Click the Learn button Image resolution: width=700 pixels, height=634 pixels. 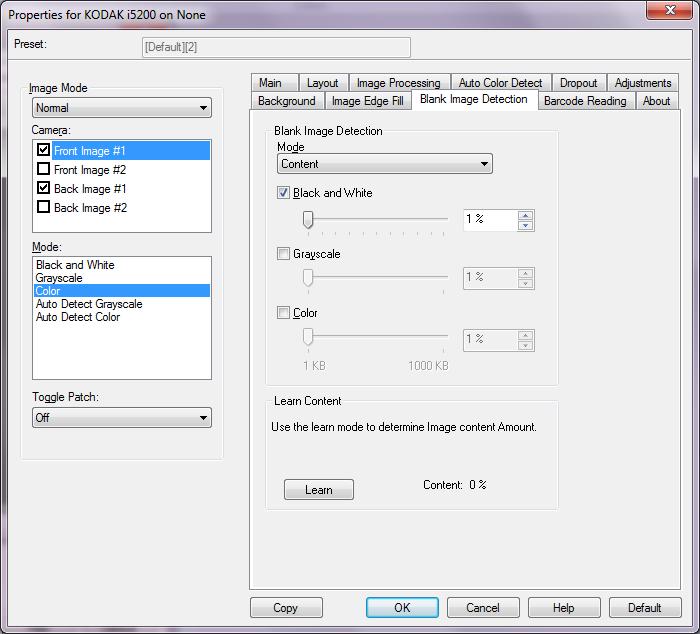tap(319, 490)
